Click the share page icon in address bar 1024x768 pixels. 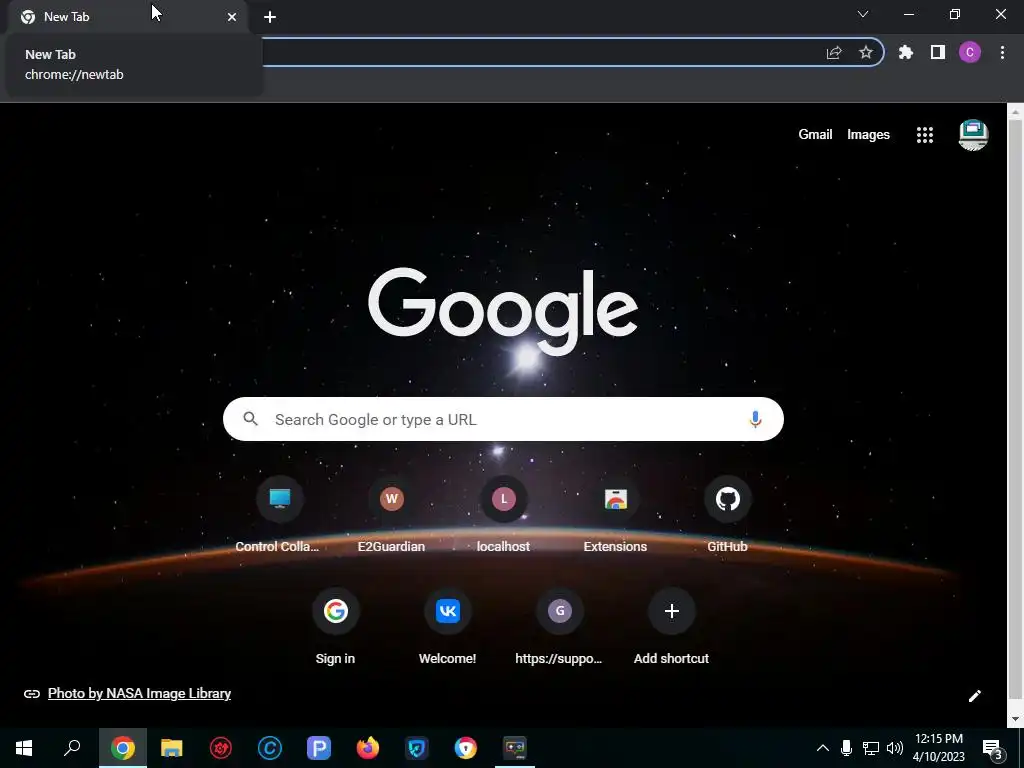click(834, 52)
